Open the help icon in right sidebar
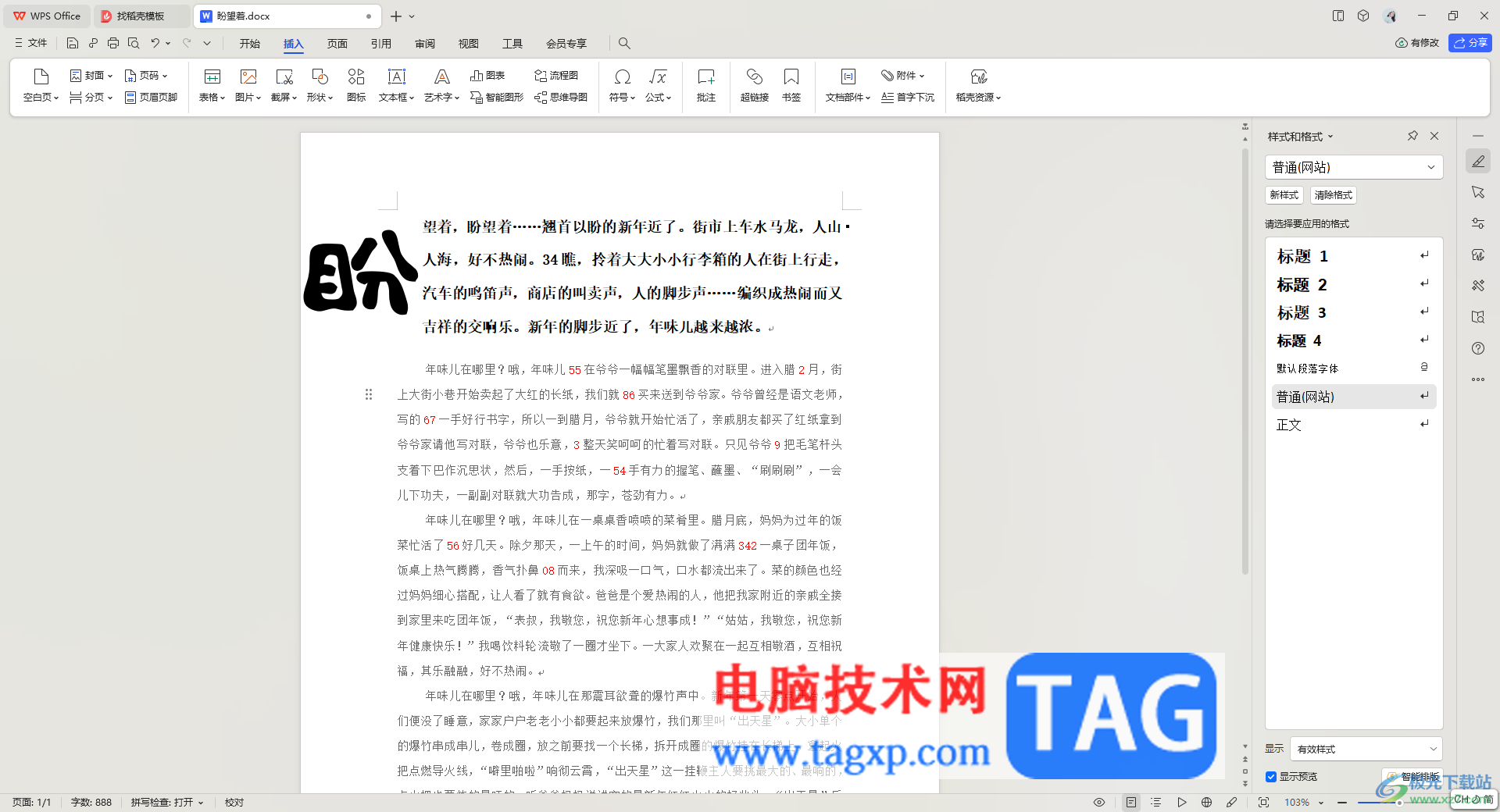 click(x=1478, y=348)
